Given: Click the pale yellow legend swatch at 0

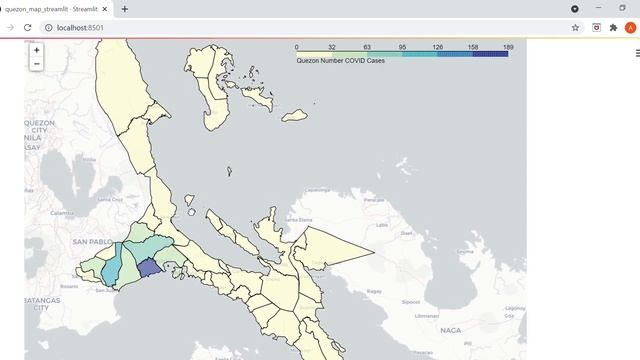Looking at the screenshot, I should coord(314,54).
